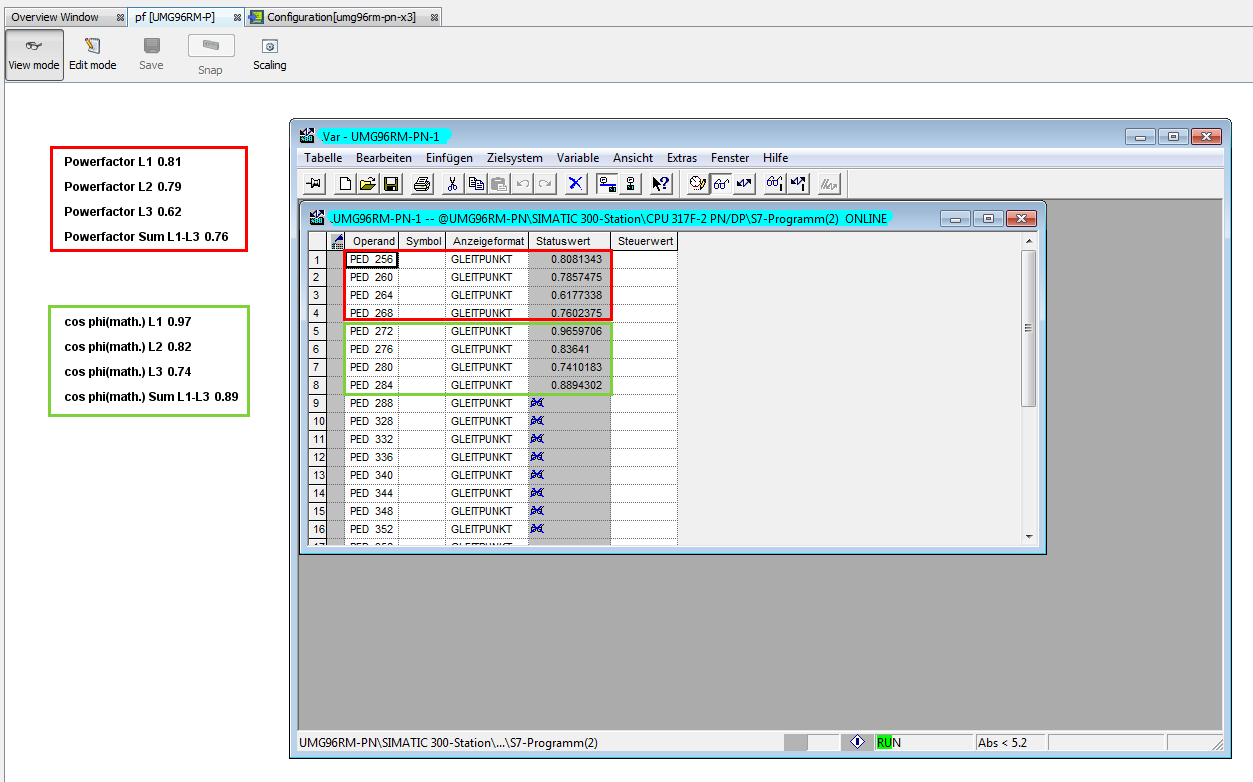Click the Open folder icon
Viewport: 1253px width, 782px height.
click(x=368, y=183)
